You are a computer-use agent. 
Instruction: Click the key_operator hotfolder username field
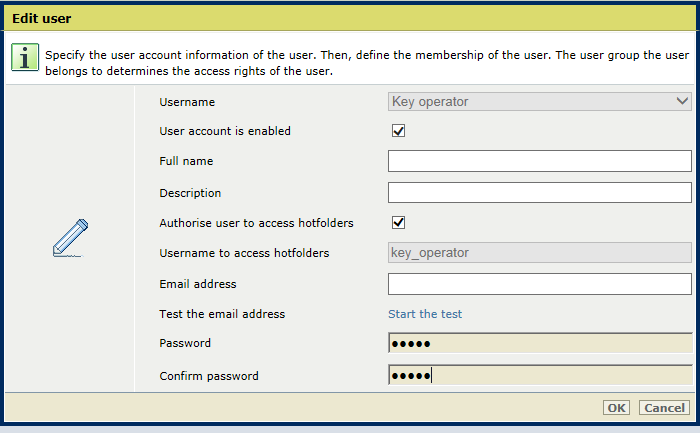coord(539,253)
